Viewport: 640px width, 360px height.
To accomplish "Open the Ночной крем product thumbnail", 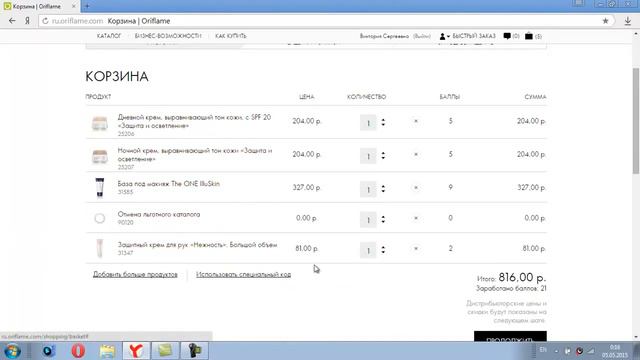I will [x=100, y=156].
